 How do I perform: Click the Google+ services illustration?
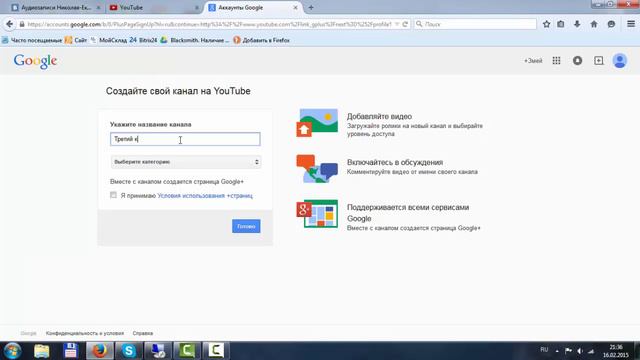click(x=317, y=214)
